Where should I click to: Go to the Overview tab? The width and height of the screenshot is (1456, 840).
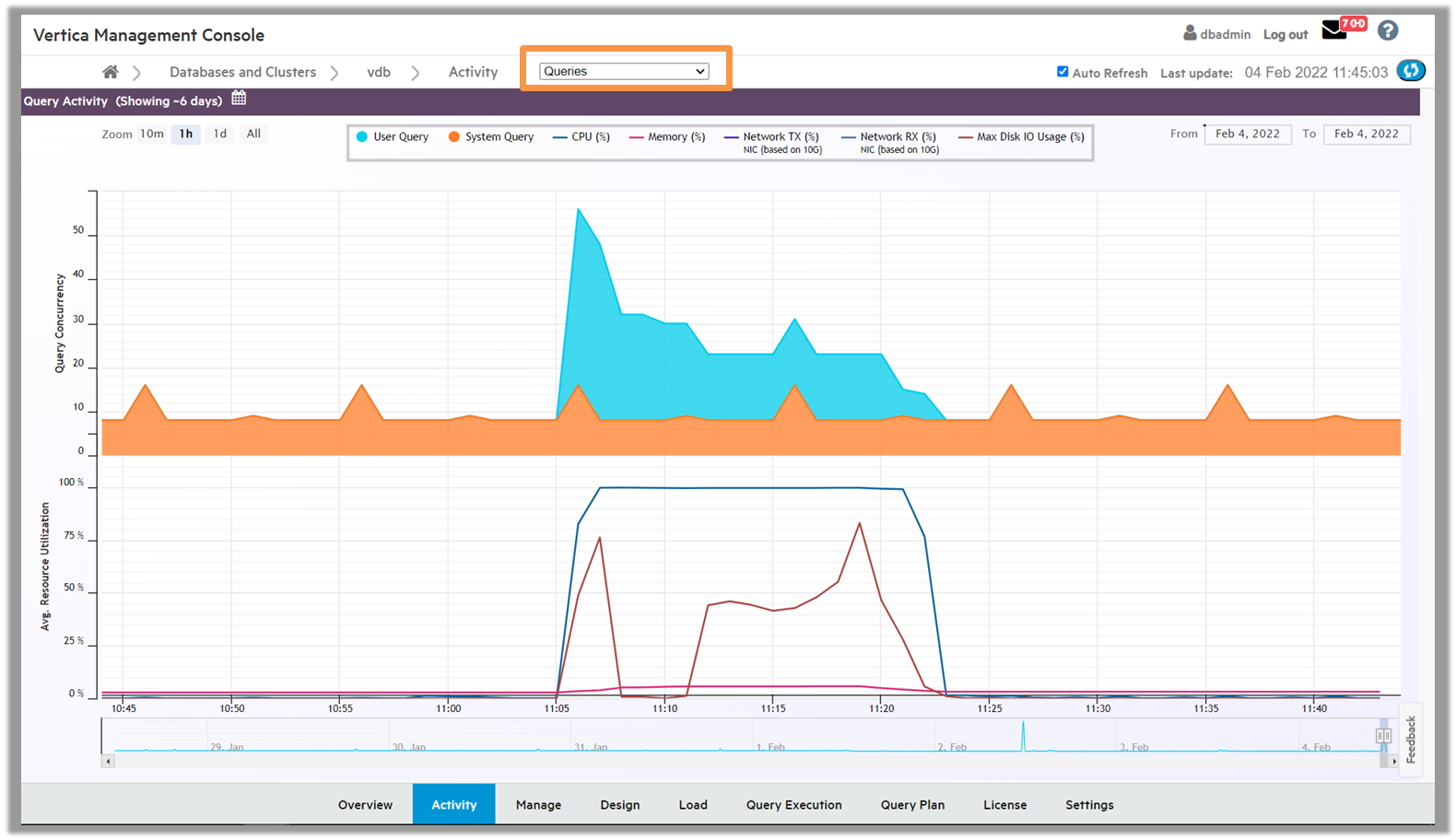[x=365, y=805]
